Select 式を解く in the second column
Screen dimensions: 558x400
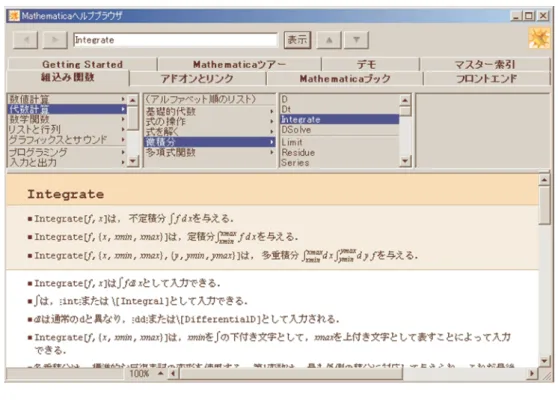point(209,131)
